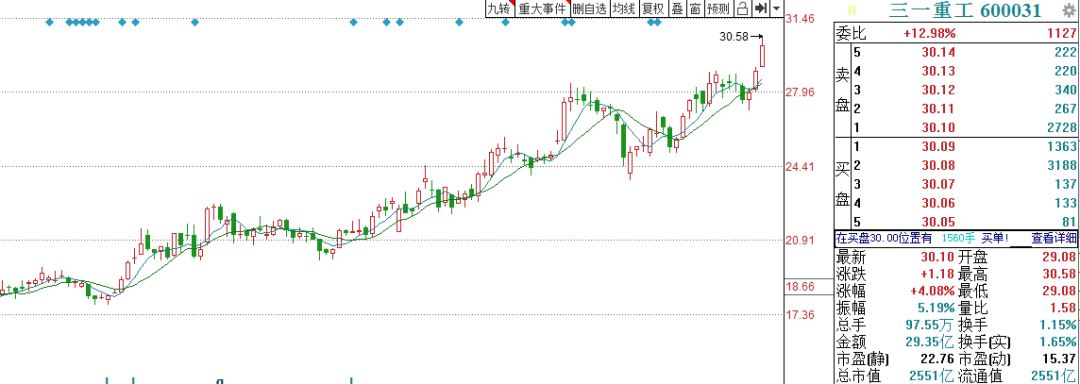Select the last blue diamond event marker
This screenshot has width=1080, height=384.
click(658, 23)
